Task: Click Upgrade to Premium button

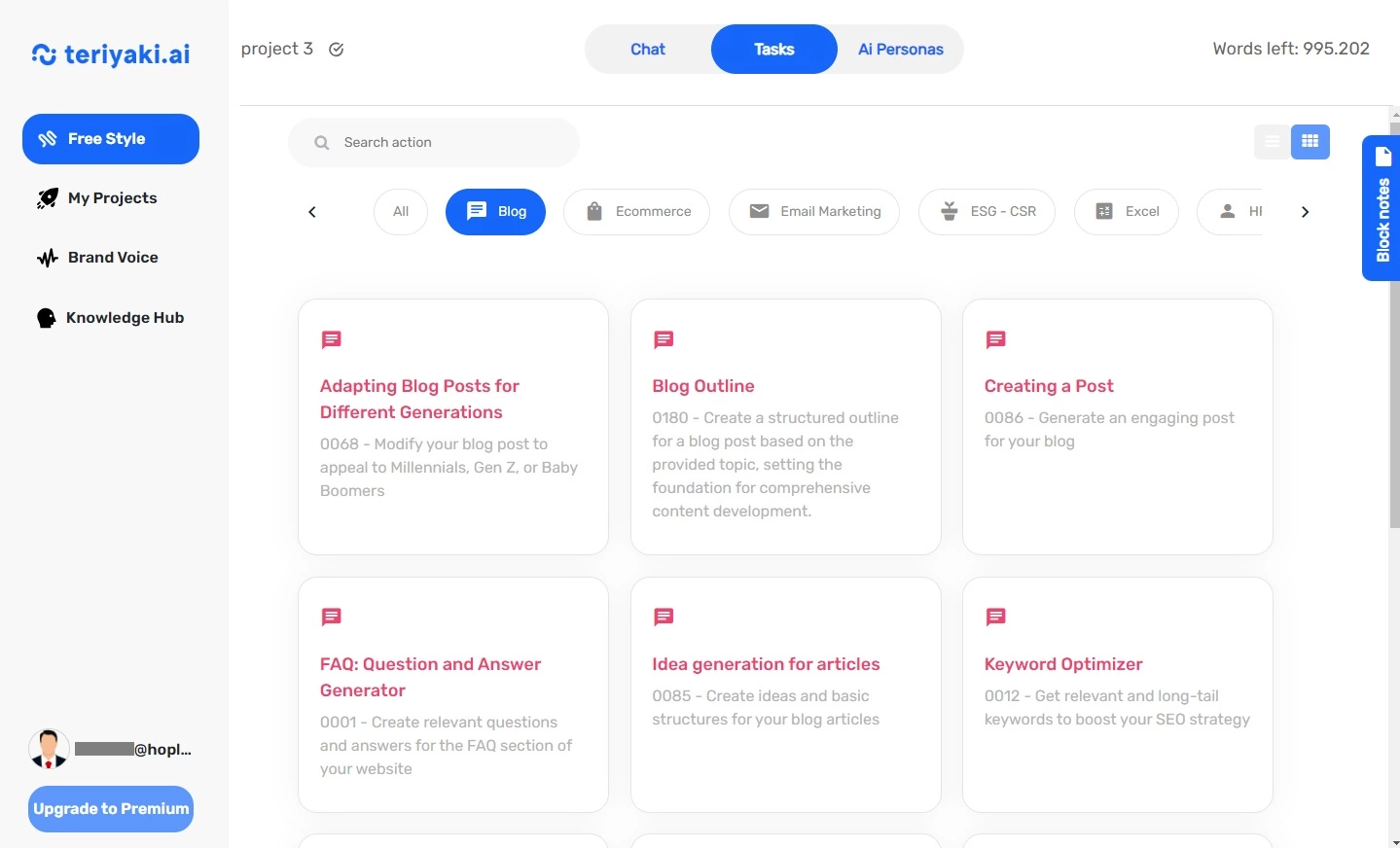Action: 111,809
